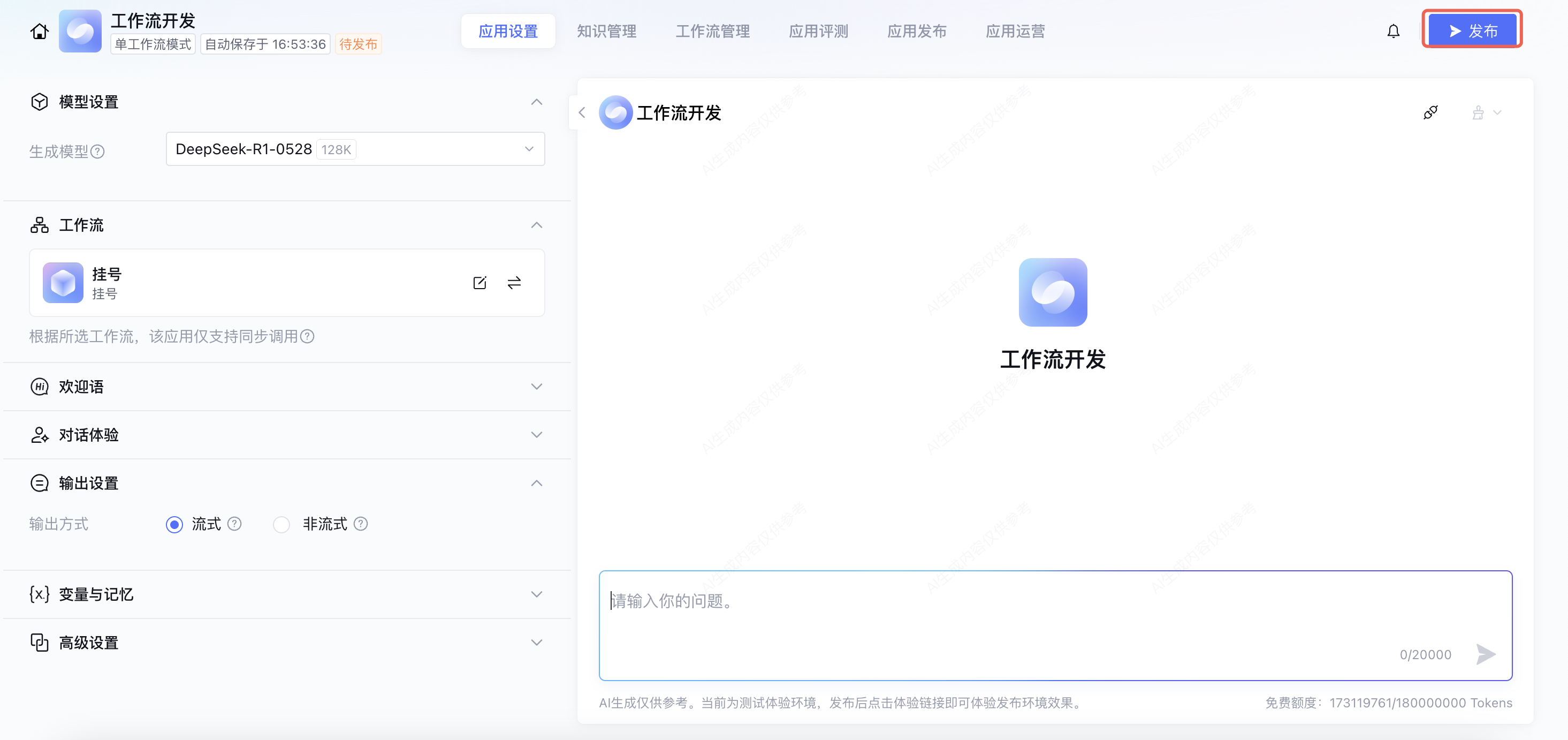Open the DeepSeek-R1-0528 model dropdown
The image size is (1568, 740).
pos(355,149)
